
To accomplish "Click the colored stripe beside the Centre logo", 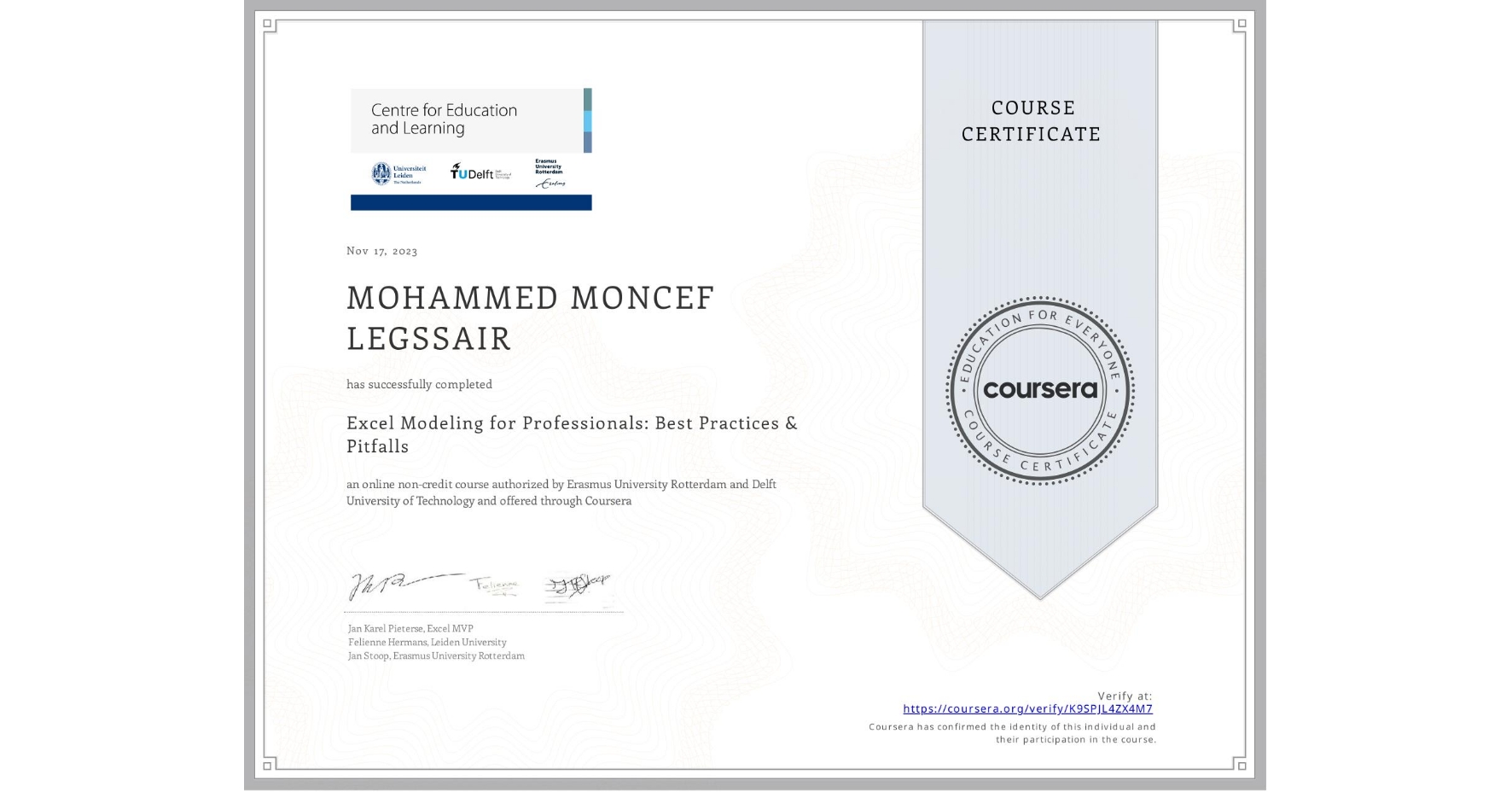I will 587,119.
